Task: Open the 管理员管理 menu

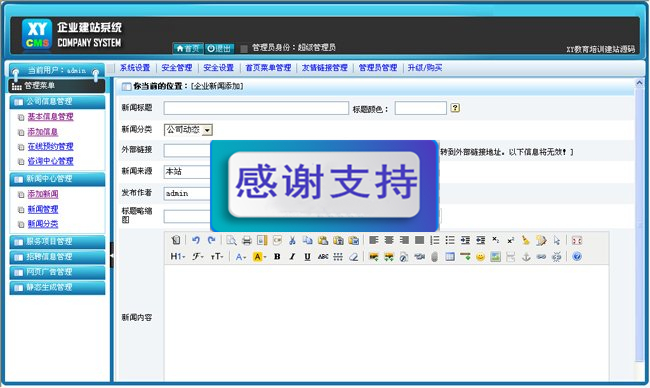Action: click(378, 68)
